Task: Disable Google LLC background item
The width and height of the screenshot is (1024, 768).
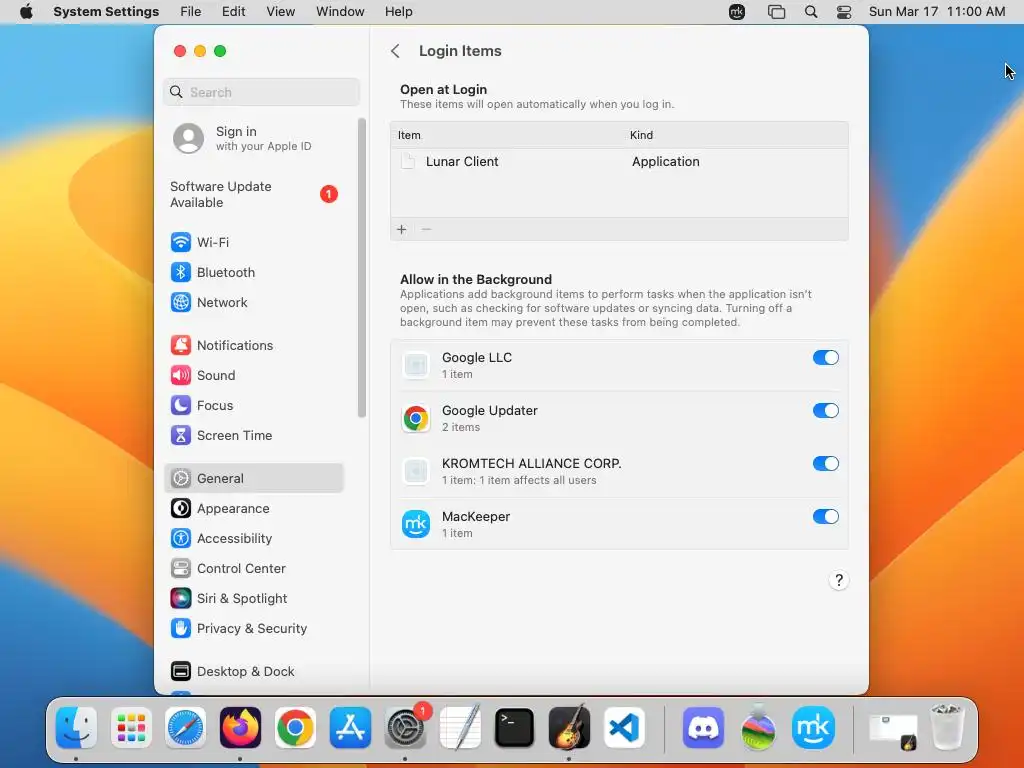Action: click(x=825, y=358)
